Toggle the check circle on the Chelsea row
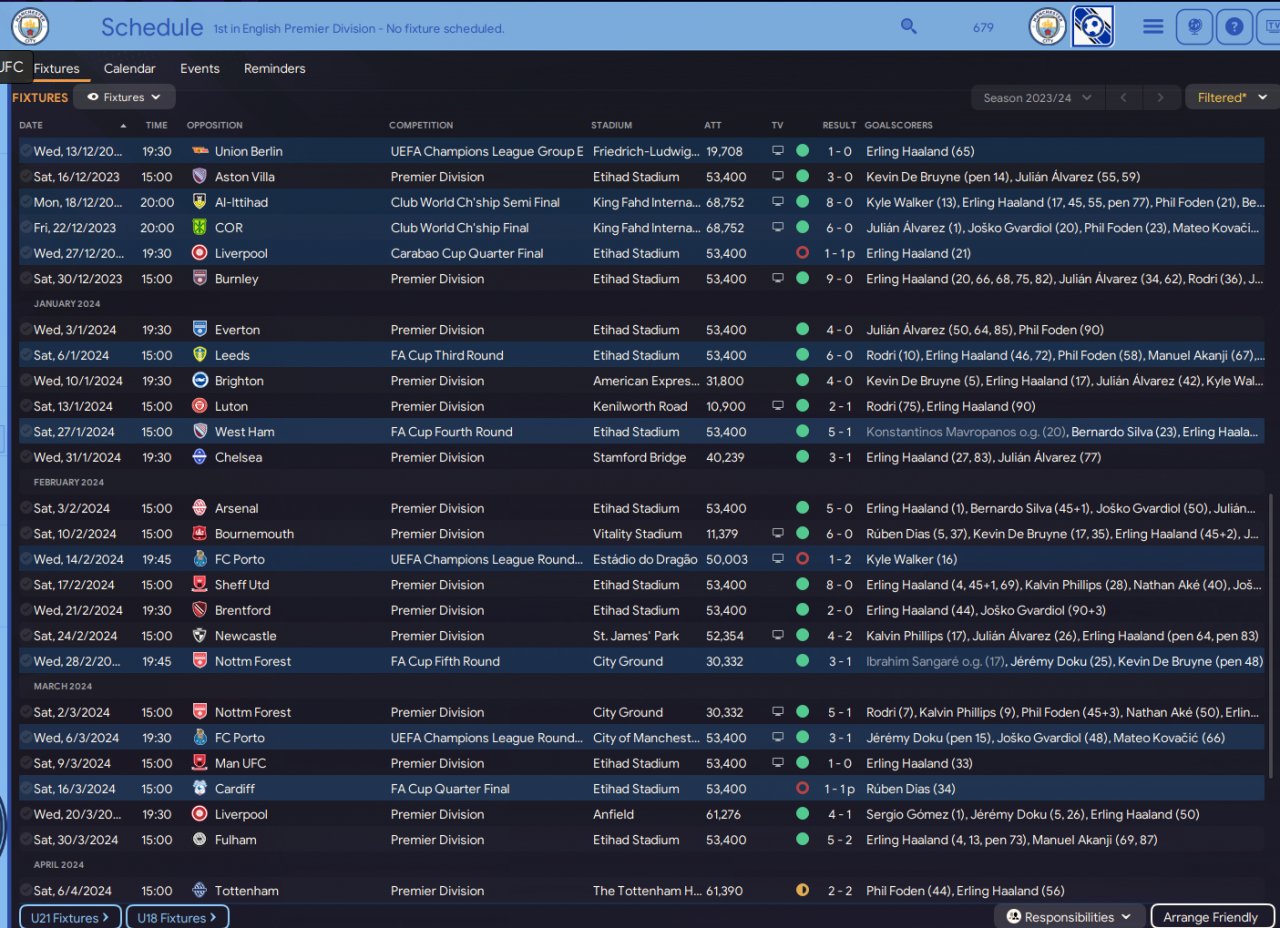 tap(25, 457)
